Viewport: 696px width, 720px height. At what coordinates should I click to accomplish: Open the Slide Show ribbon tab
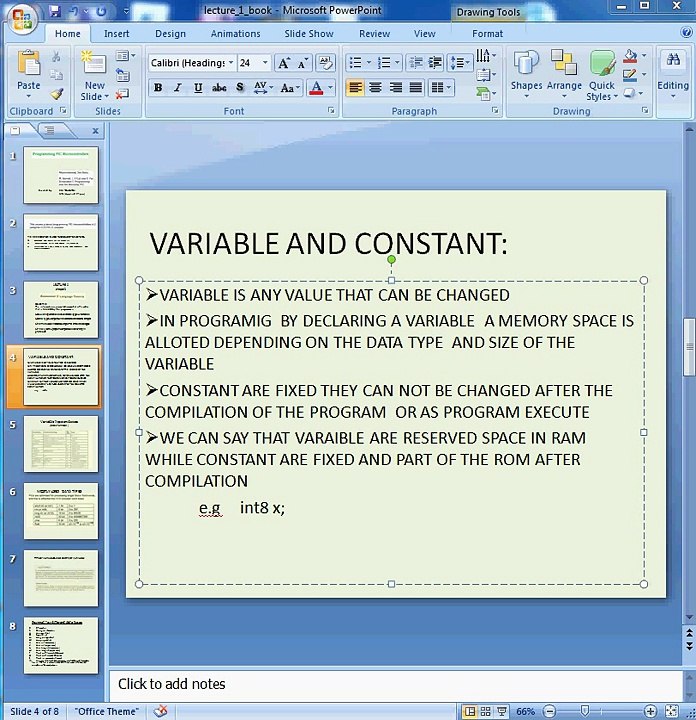(309, 34)
